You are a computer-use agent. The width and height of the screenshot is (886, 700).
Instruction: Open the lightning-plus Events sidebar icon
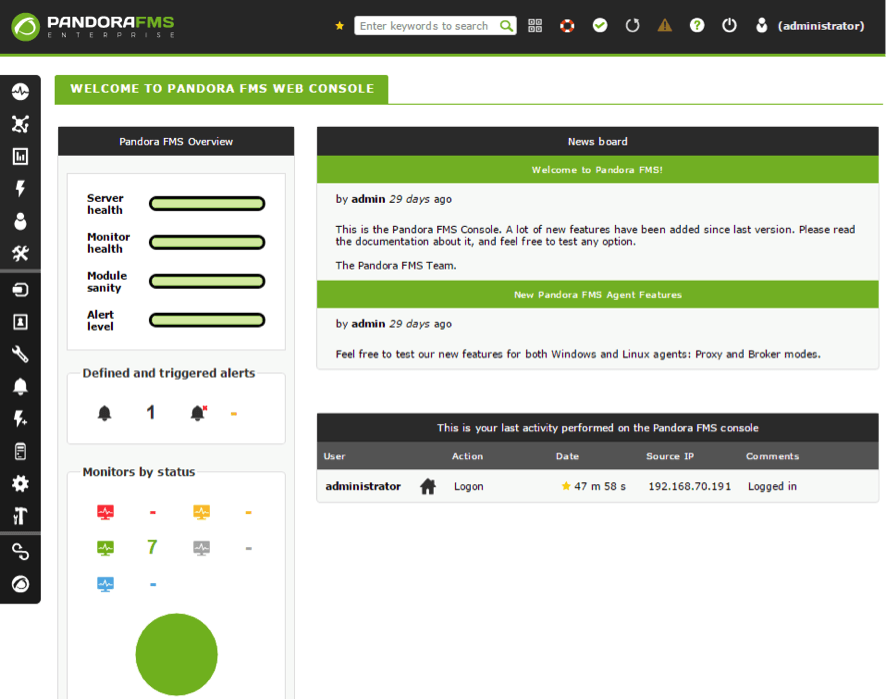tap(20, 419)
